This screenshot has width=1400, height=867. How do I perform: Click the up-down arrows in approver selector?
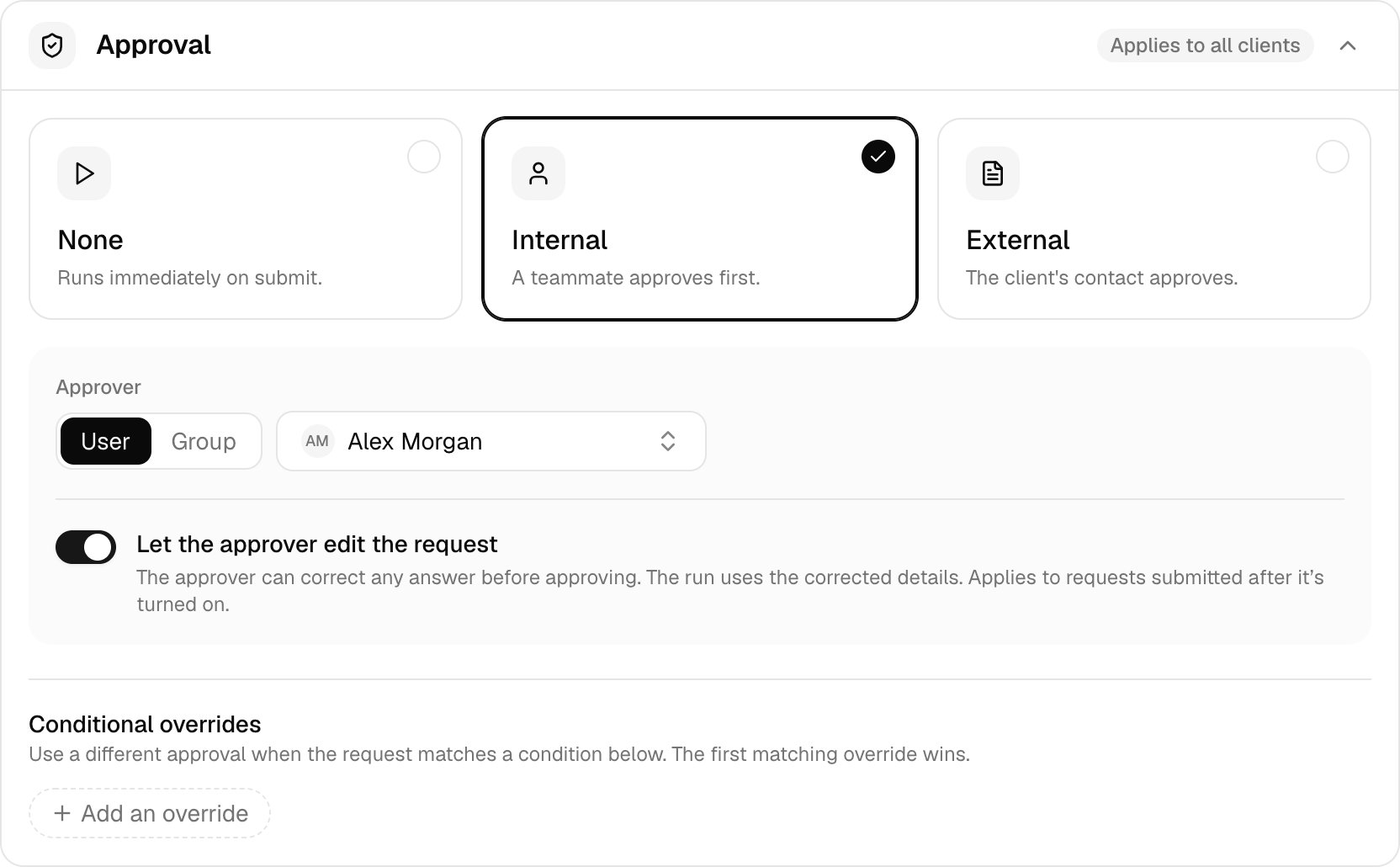click(x=668, y=441)
